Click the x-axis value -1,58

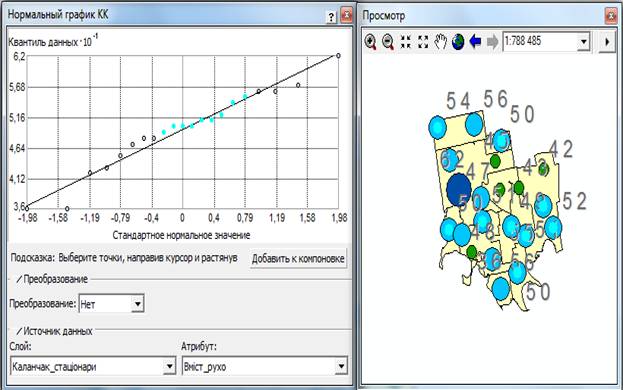pyautogui.click(x=58, y=218)
